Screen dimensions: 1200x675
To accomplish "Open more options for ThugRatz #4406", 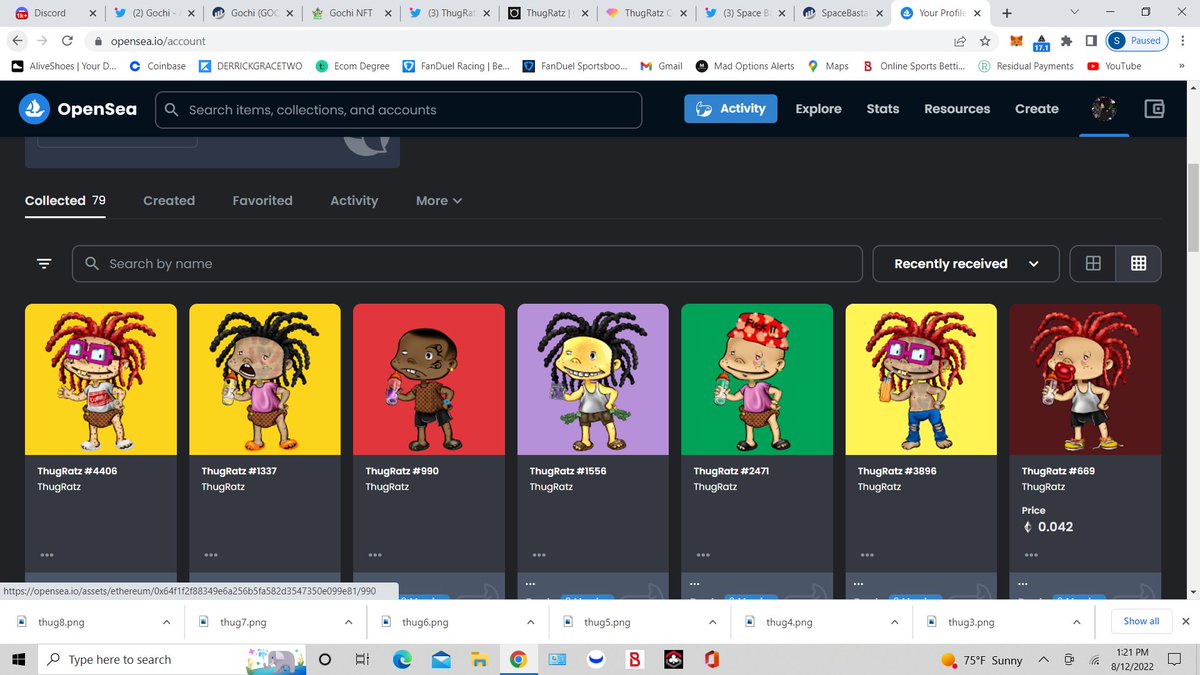I will [x=47, y=555].
